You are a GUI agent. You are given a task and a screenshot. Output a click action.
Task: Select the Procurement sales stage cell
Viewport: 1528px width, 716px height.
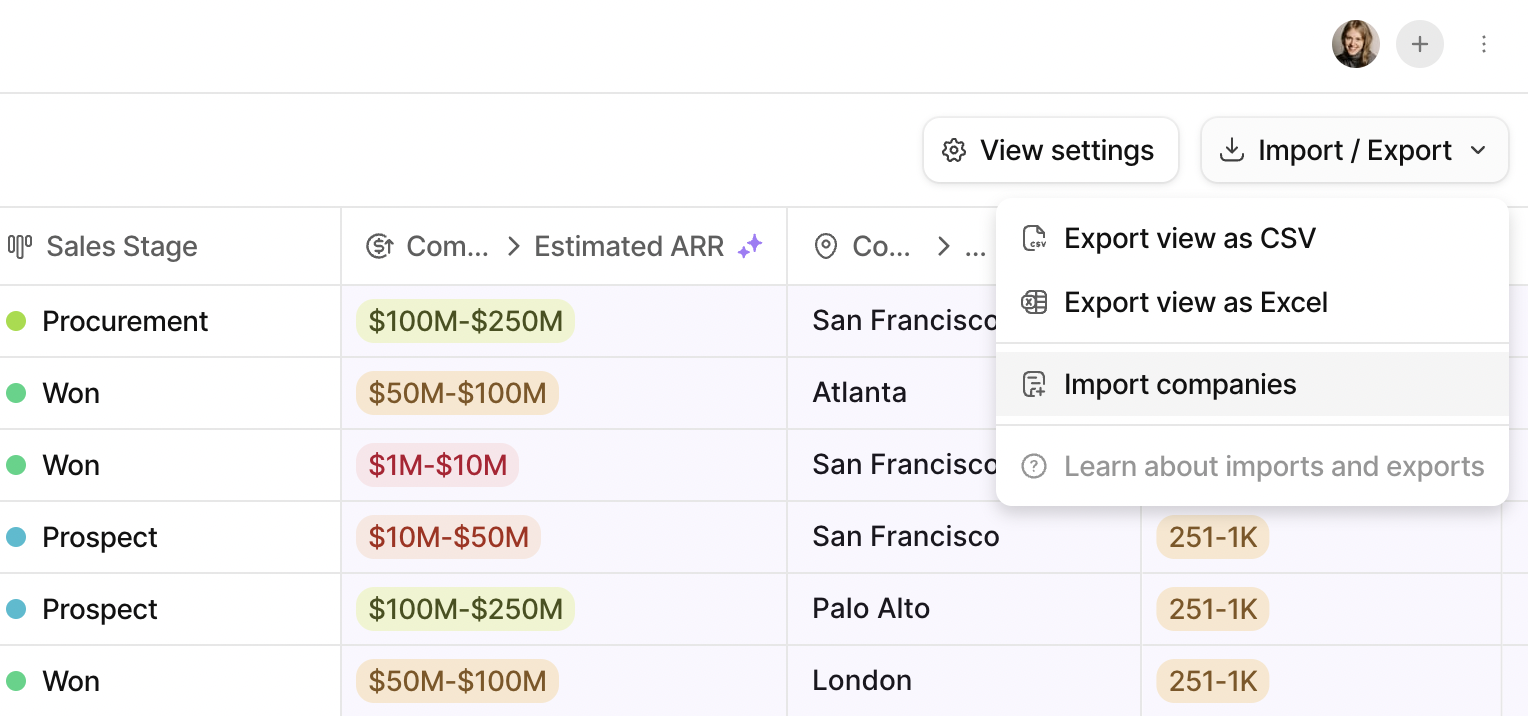tap(170, 321)
